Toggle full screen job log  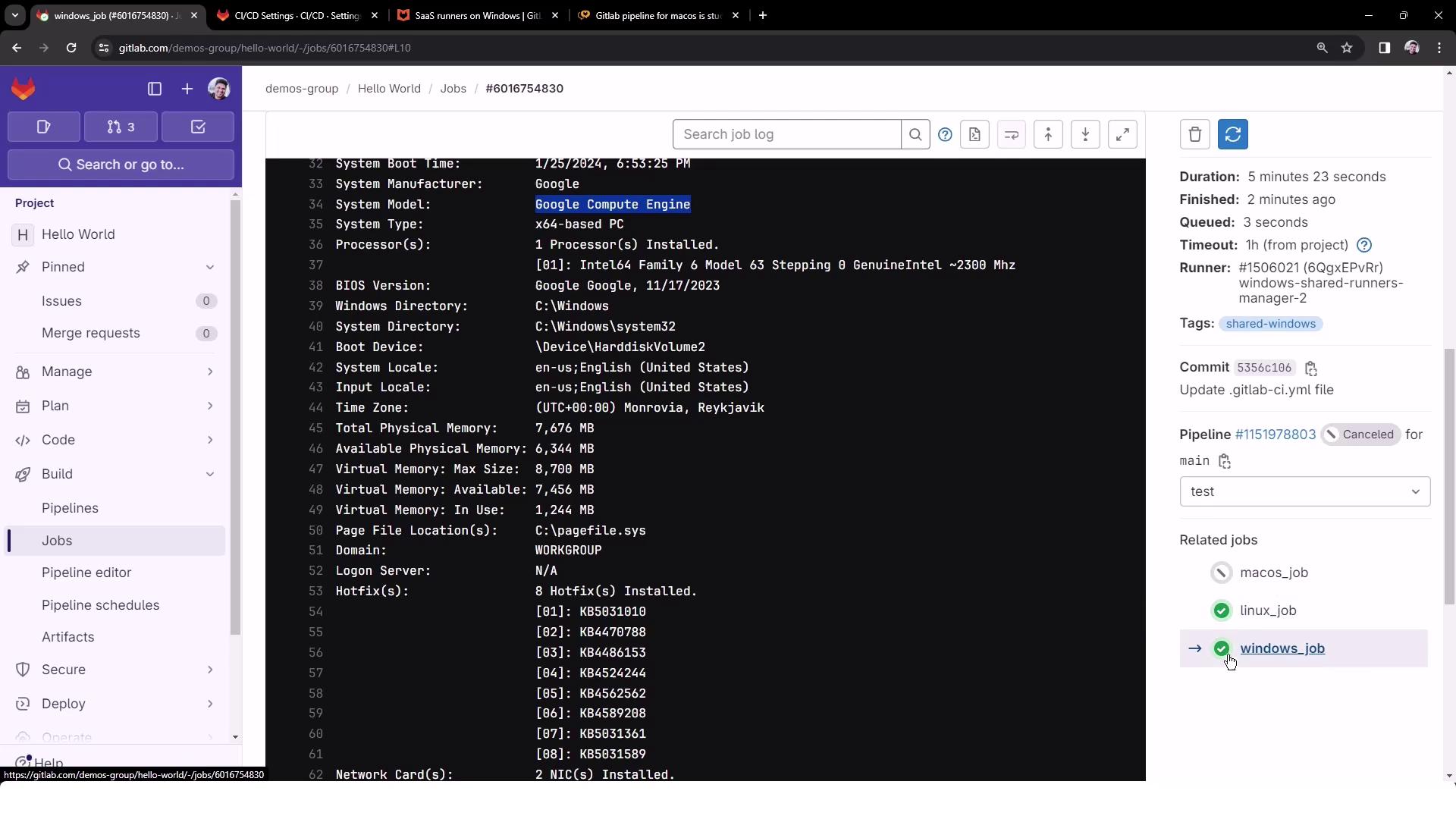tap(1122, 134)
